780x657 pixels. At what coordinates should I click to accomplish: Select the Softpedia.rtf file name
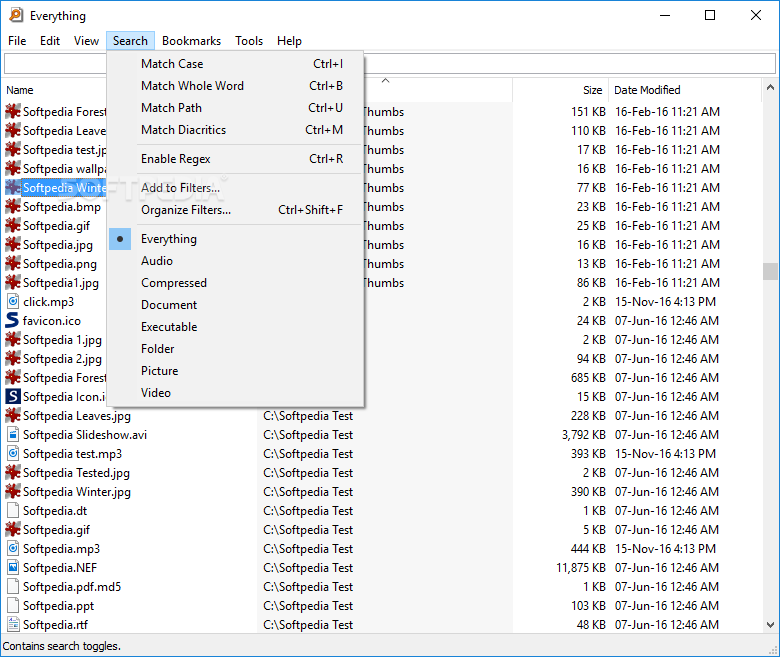point(55,625)
